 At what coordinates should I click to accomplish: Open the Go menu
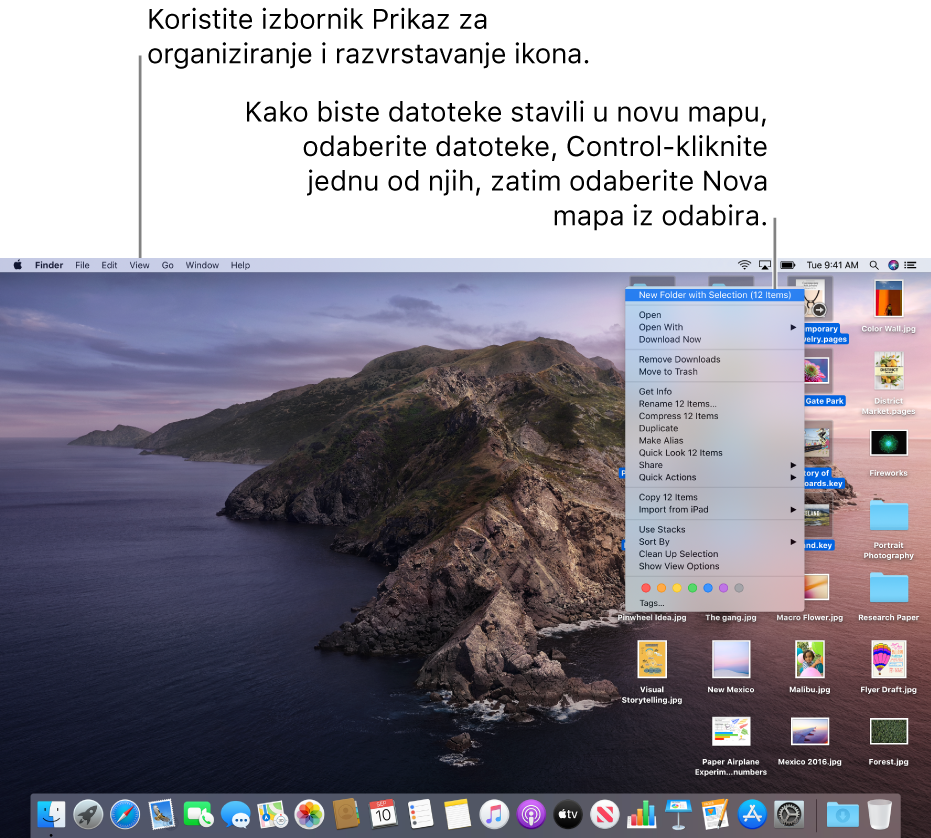pyautogui.click(x=167, y=265)
